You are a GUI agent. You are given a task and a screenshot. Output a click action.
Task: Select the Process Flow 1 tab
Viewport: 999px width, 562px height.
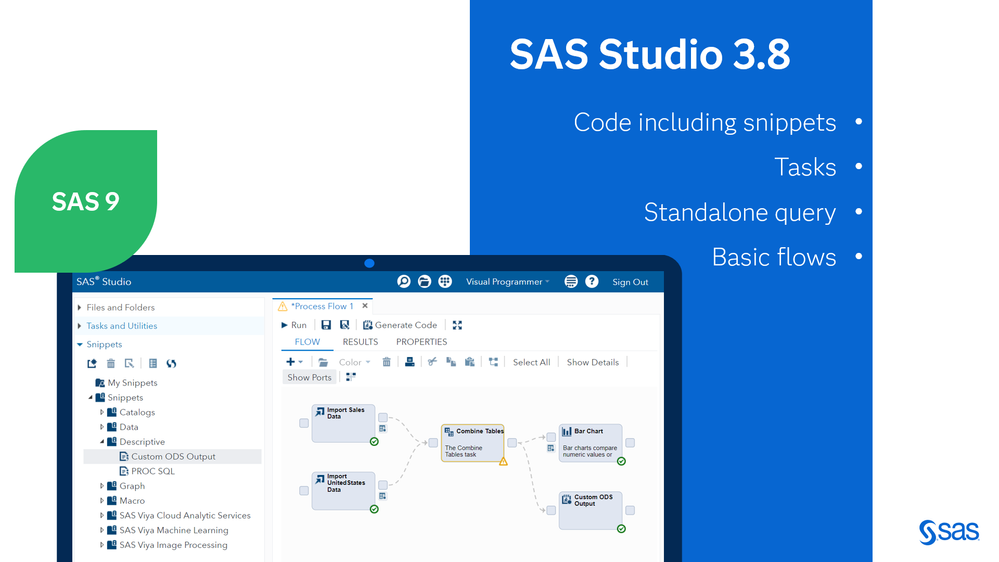322,306
